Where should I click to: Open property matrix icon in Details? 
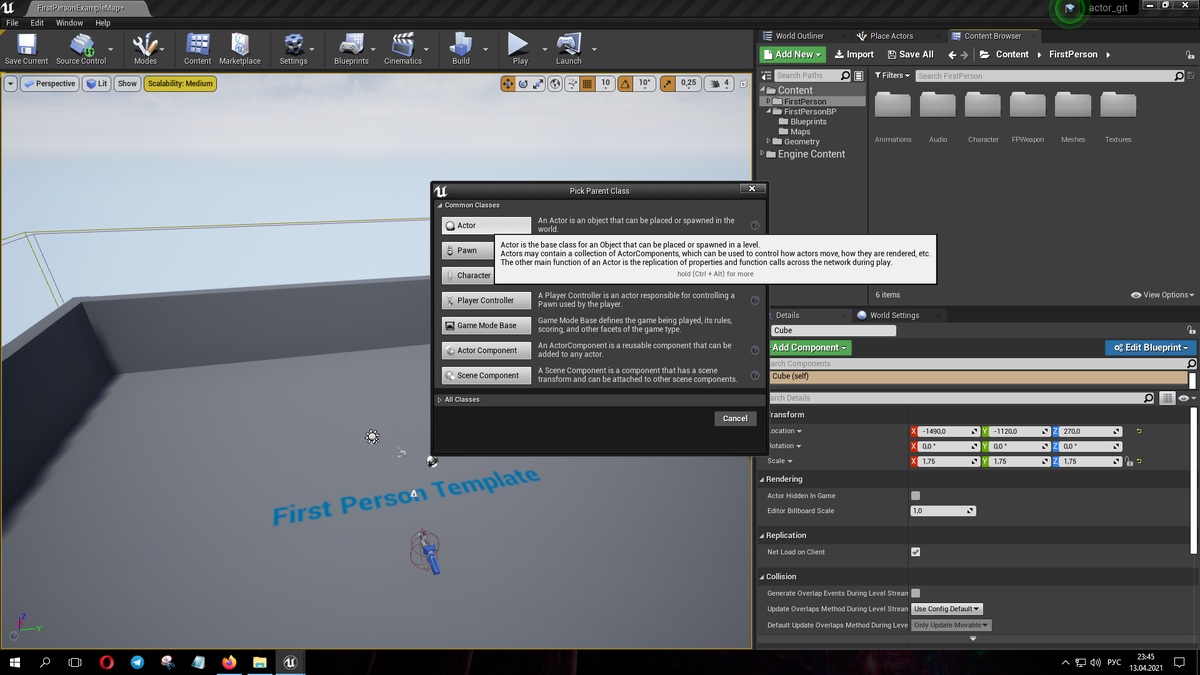(1167, 398)
